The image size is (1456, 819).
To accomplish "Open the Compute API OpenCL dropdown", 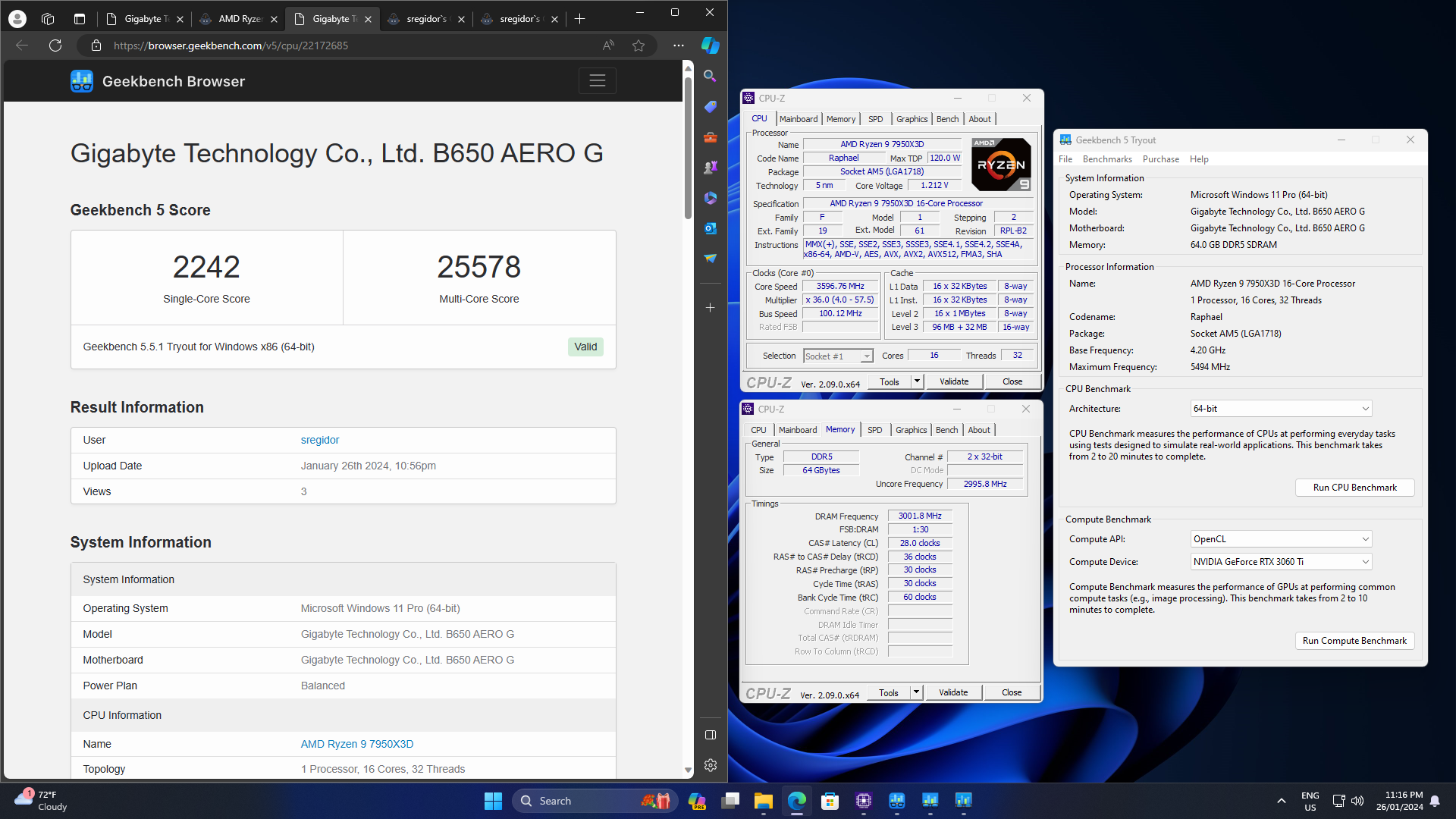I will [x=1281, y=539].
